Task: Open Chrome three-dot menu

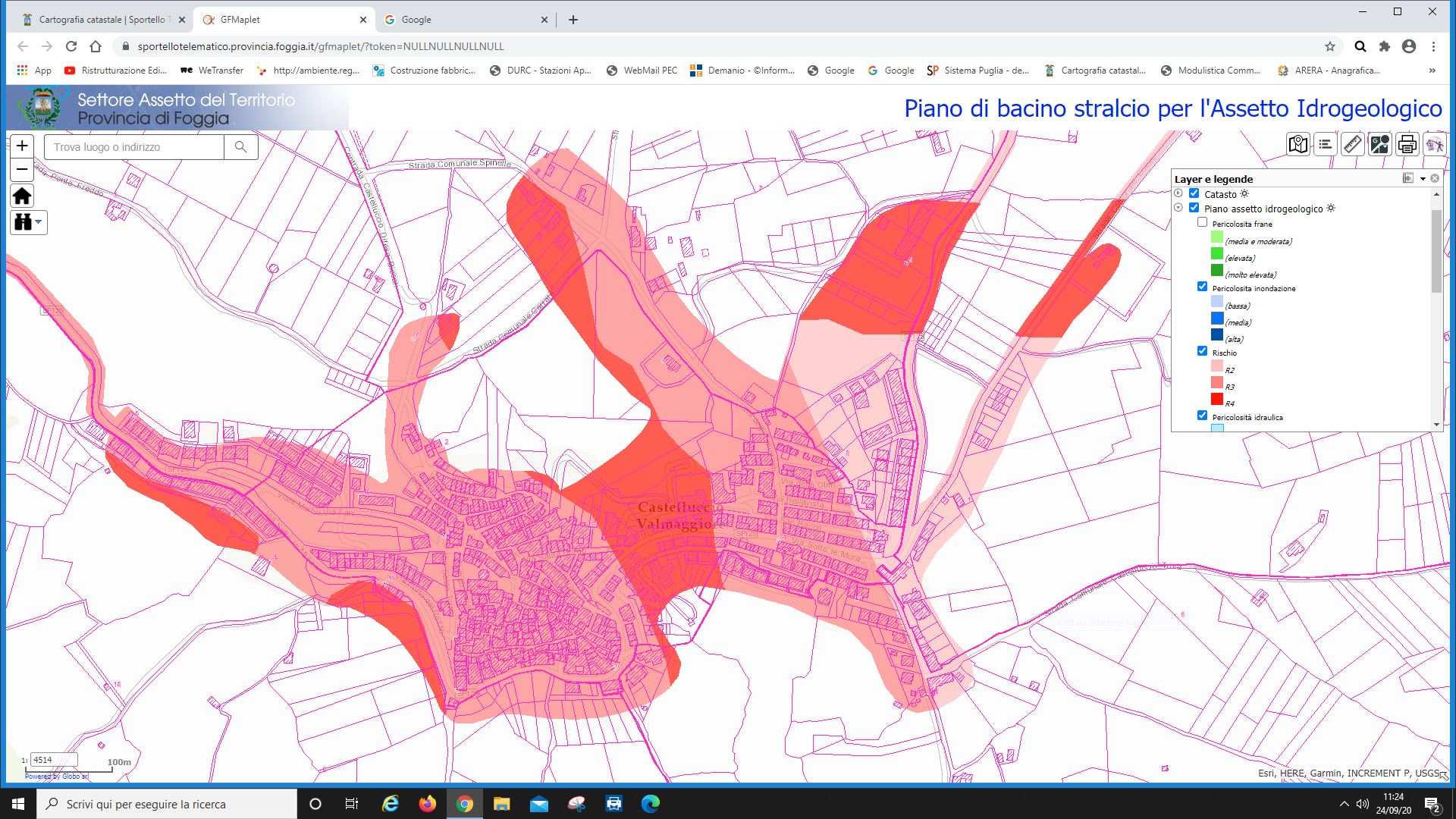Action: tap(1433, 46)
